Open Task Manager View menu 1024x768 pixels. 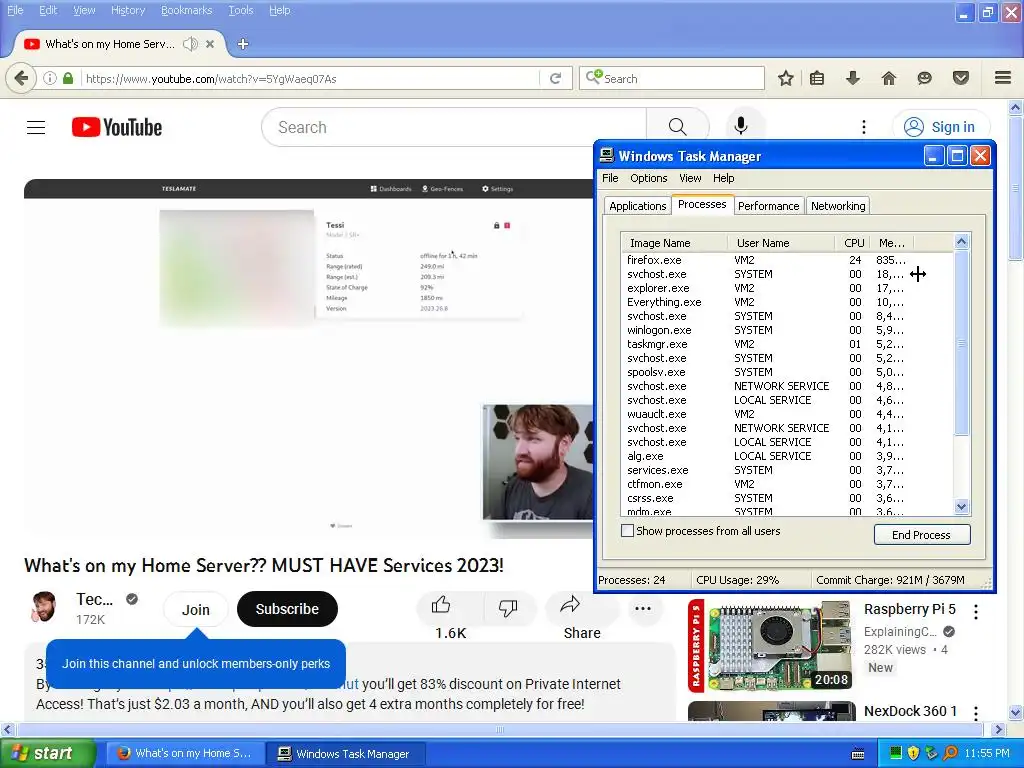pyautogui.click(x=690, y=178)
